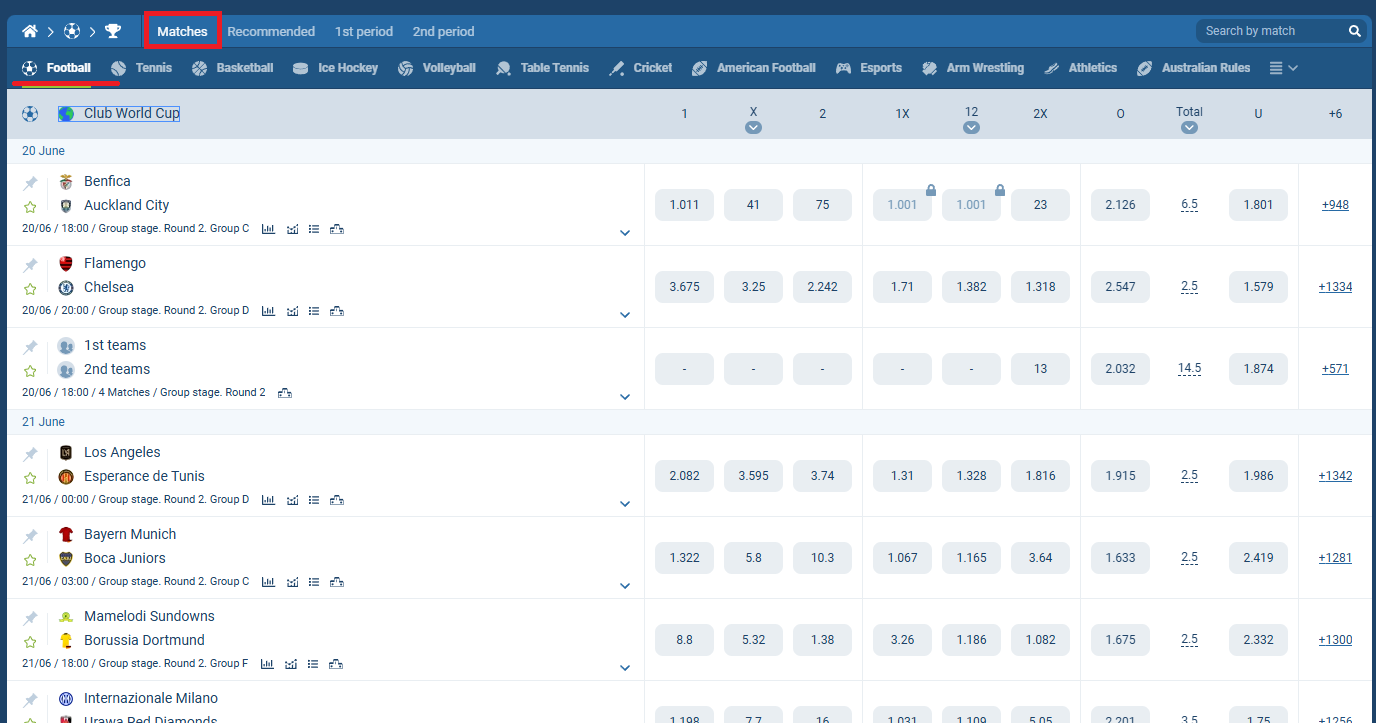Favorite the Benfica vs Auckland City match star

pyautogui.click(x=30, y=207)
